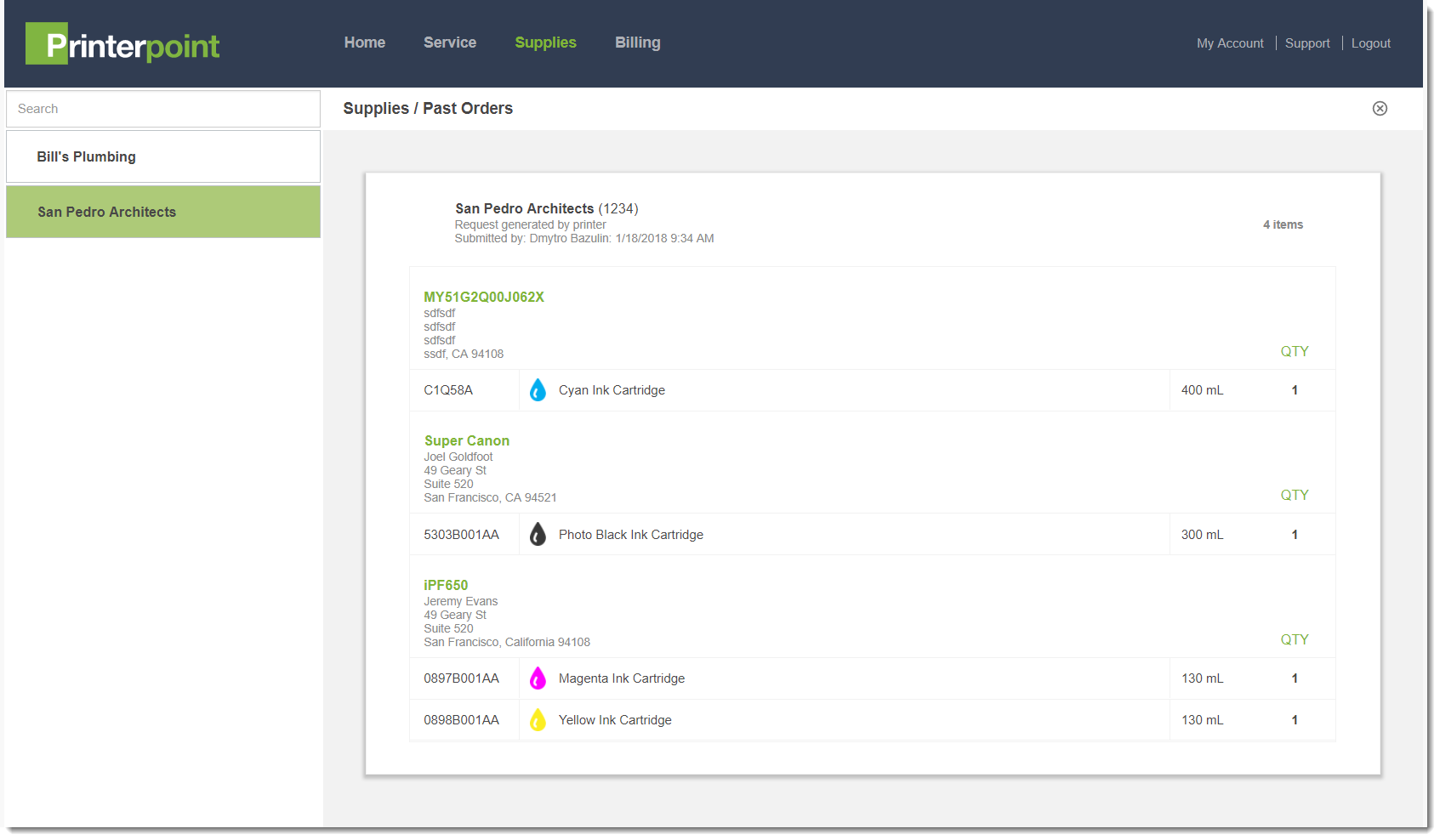
Task: Open the Supplies tab
Action: tap(545, 43)
